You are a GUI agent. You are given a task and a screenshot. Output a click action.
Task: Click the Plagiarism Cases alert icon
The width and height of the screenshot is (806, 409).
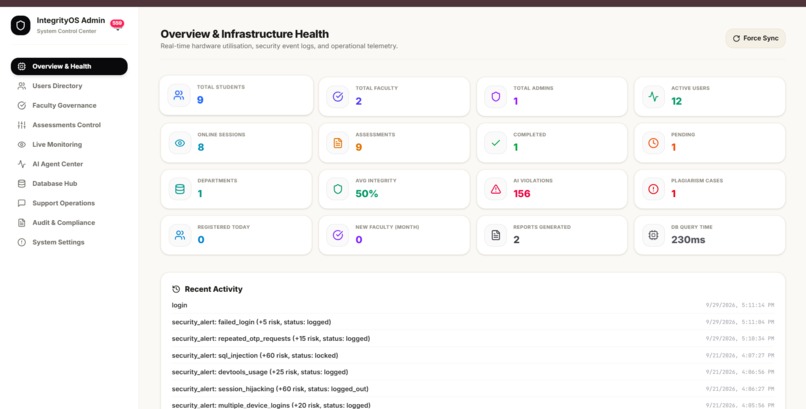[x=653, y=189]
